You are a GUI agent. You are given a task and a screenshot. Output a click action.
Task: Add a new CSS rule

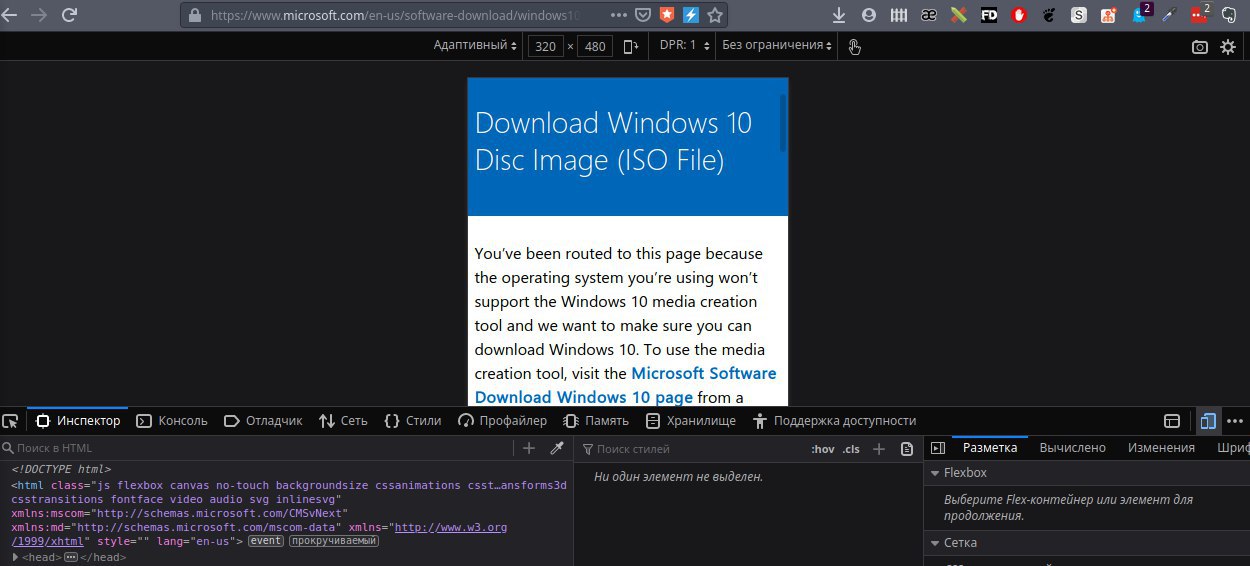(879, 449)
